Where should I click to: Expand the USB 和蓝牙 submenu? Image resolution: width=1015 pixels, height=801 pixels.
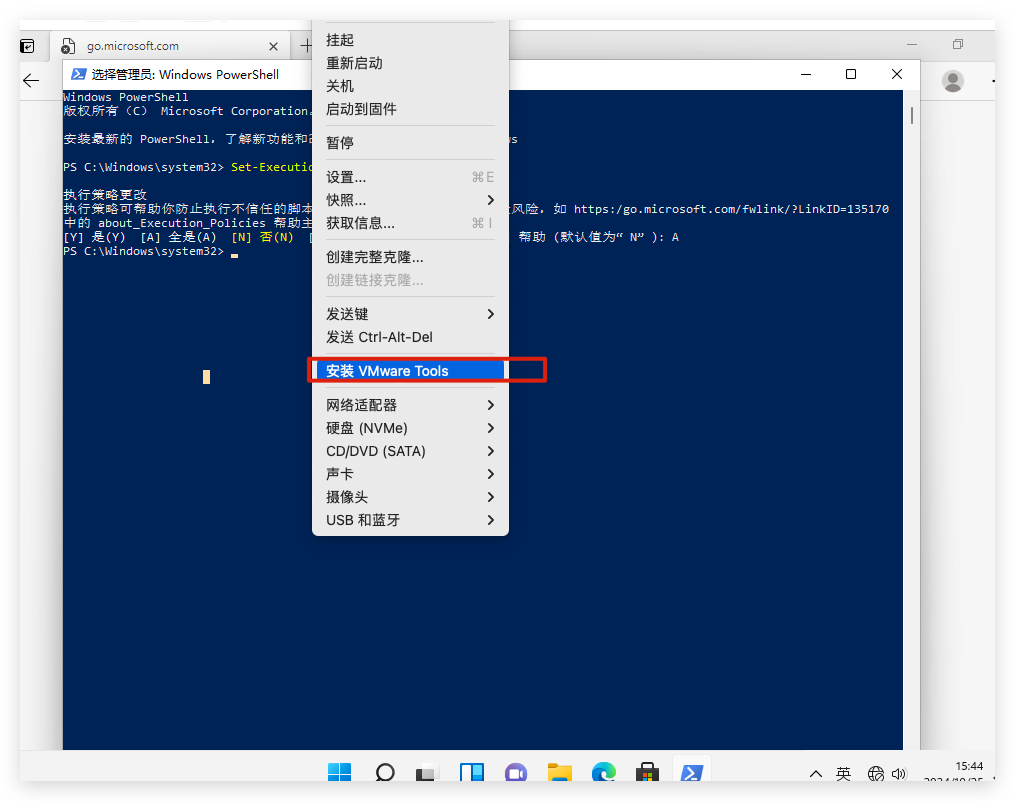(410, 520)
